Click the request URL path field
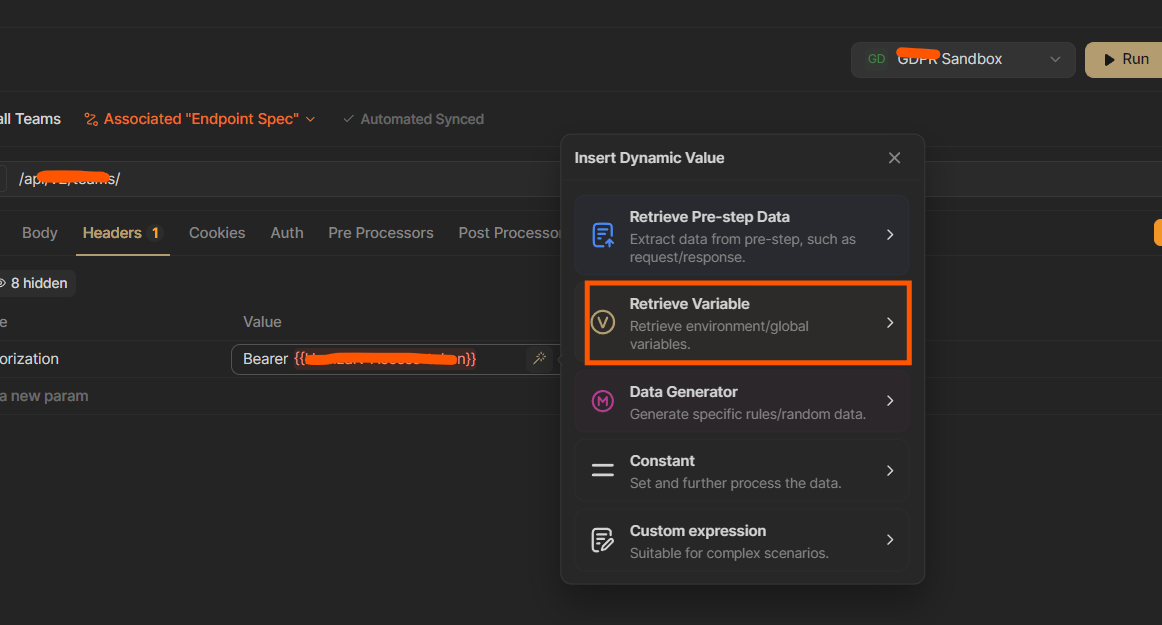The image size is (1162, 625). coord(300,179)
